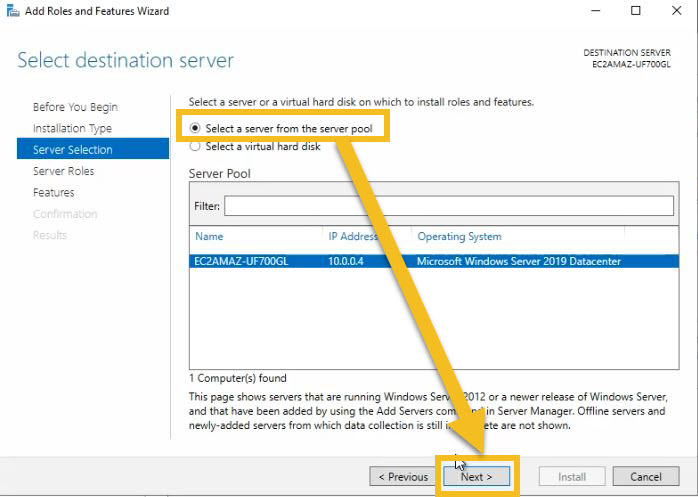Go to the Installation Type step
The height and width of the screenshot is (497, 698).
coord(72,128)
